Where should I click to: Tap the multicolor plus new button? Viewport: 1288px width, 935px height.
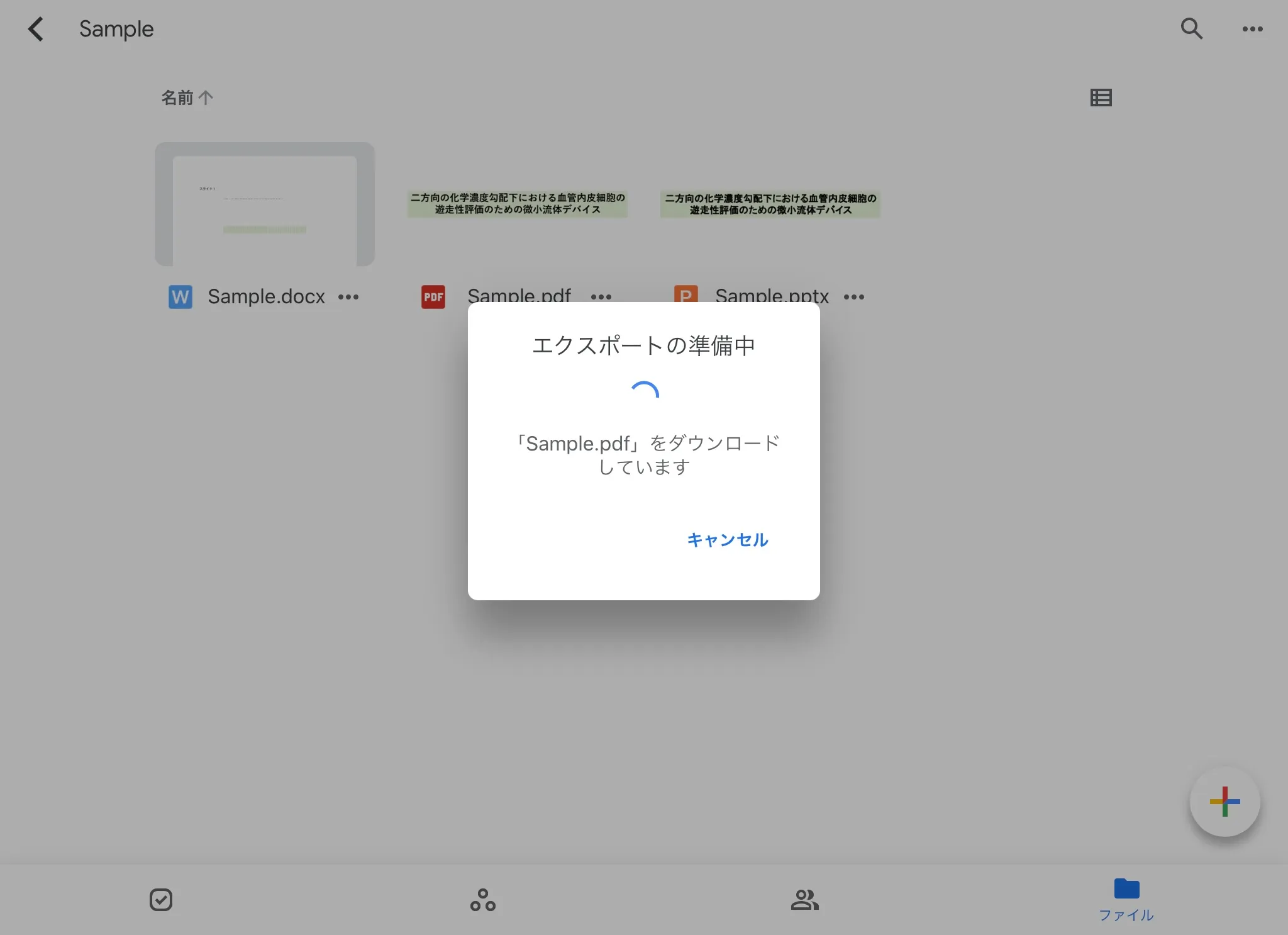point(1224,802)
